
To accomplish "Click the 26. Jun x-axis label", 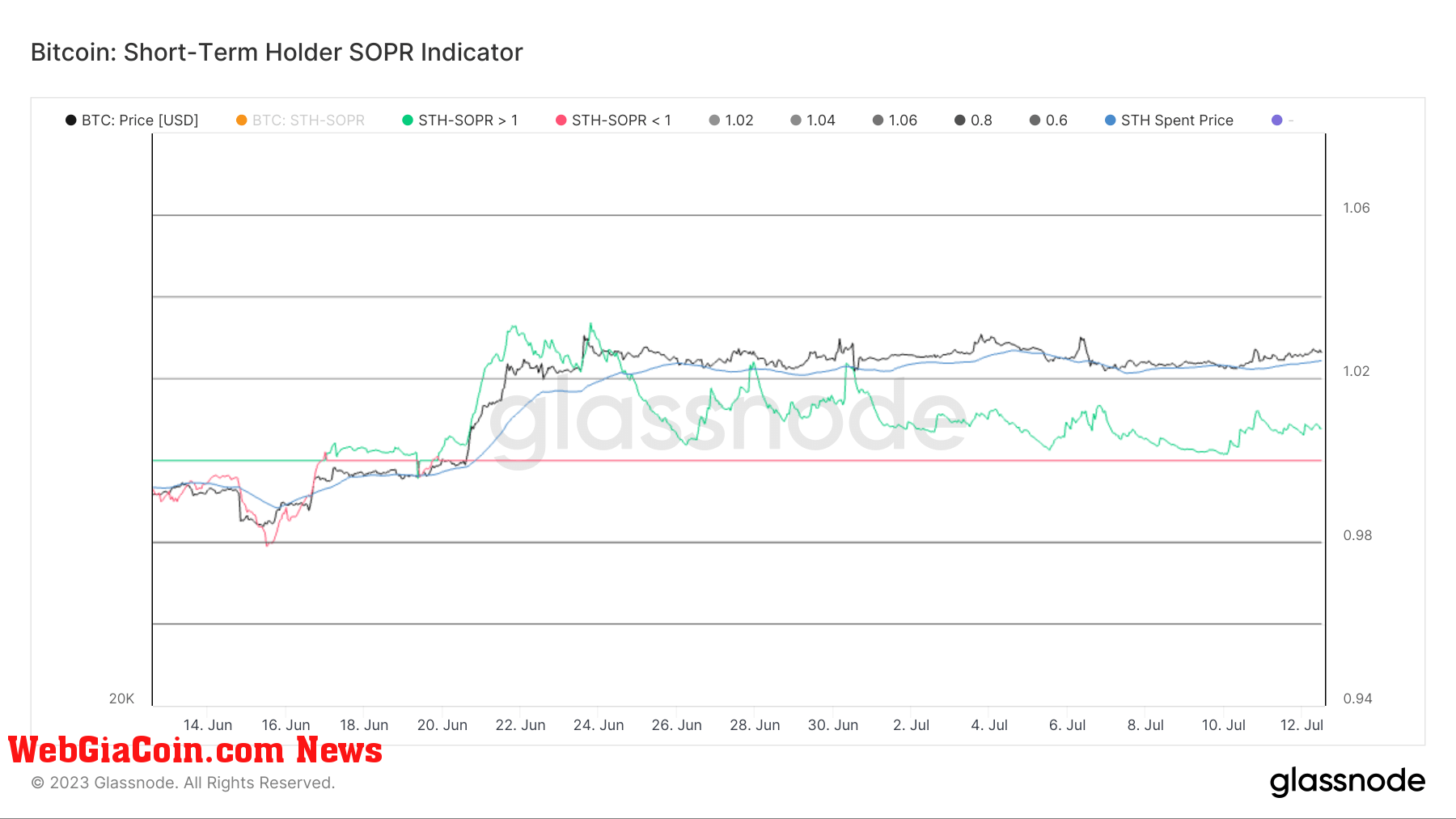I will point(677,725).
